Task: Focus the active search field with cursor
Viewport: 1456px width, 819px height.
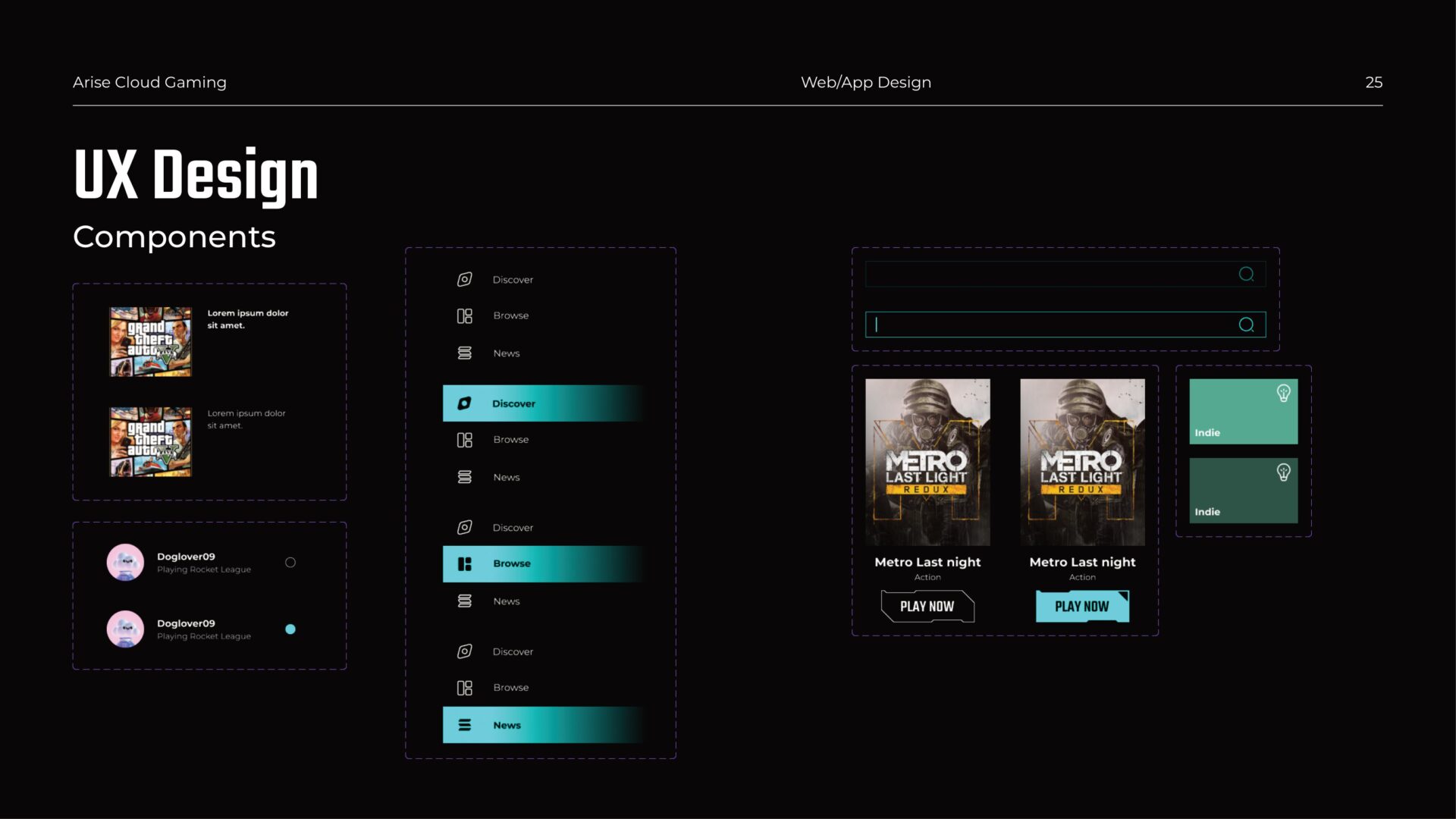Action: (x=1065, y=325)
